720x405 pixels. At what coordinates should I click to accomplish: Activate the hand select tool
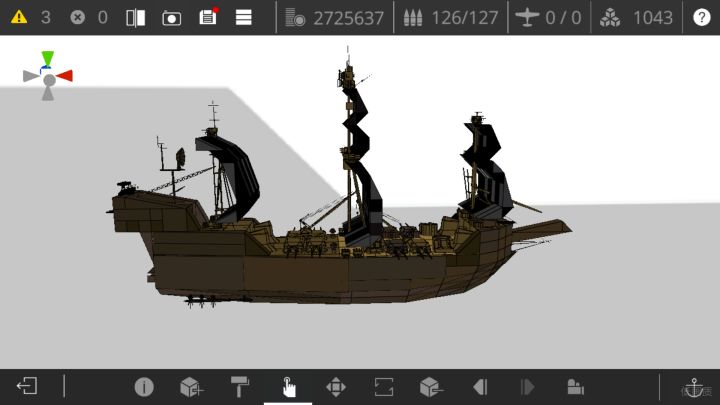pos(288,386)
